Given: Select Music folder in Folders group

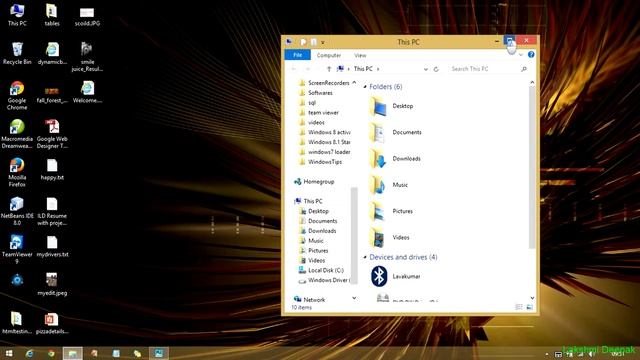Looking at the screenshot, I should click(x=389, y=185).
